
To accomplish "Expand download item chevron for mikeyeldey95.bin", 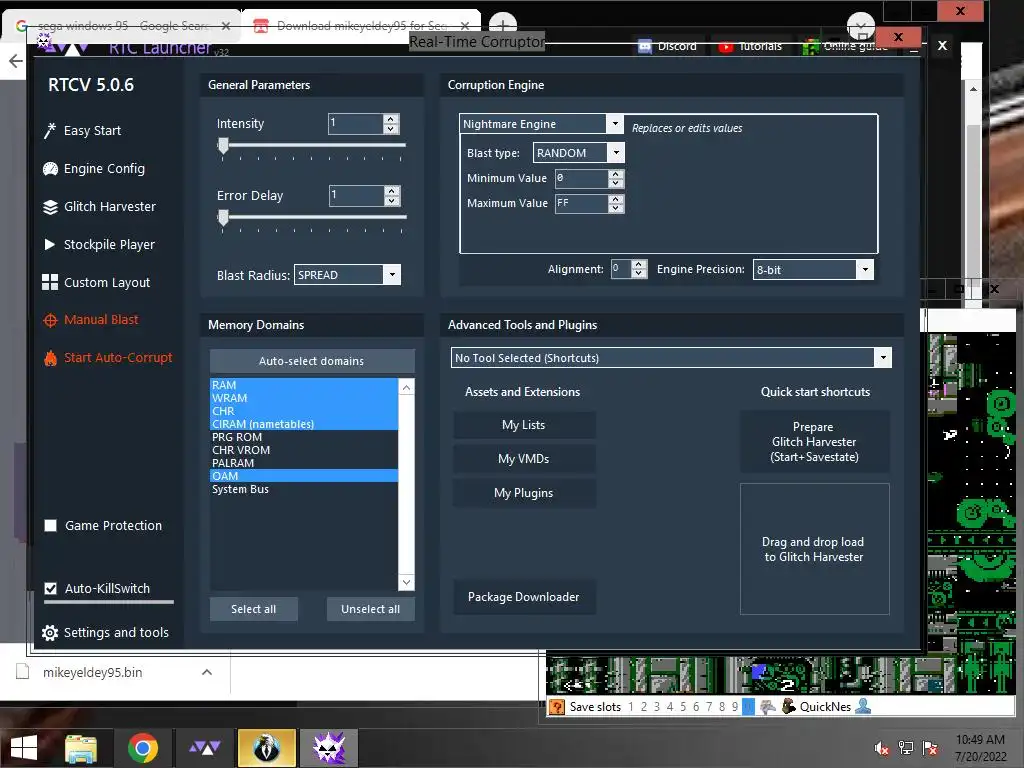I will pos(207,672).
